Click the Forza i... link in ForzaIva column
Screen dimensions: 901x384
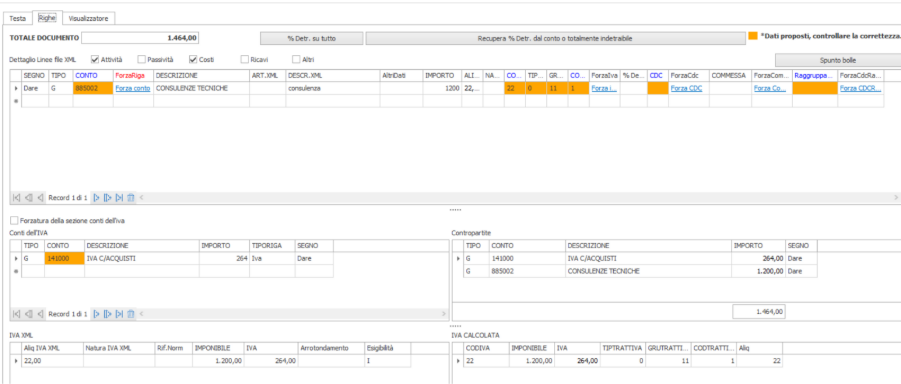(604, 89)
